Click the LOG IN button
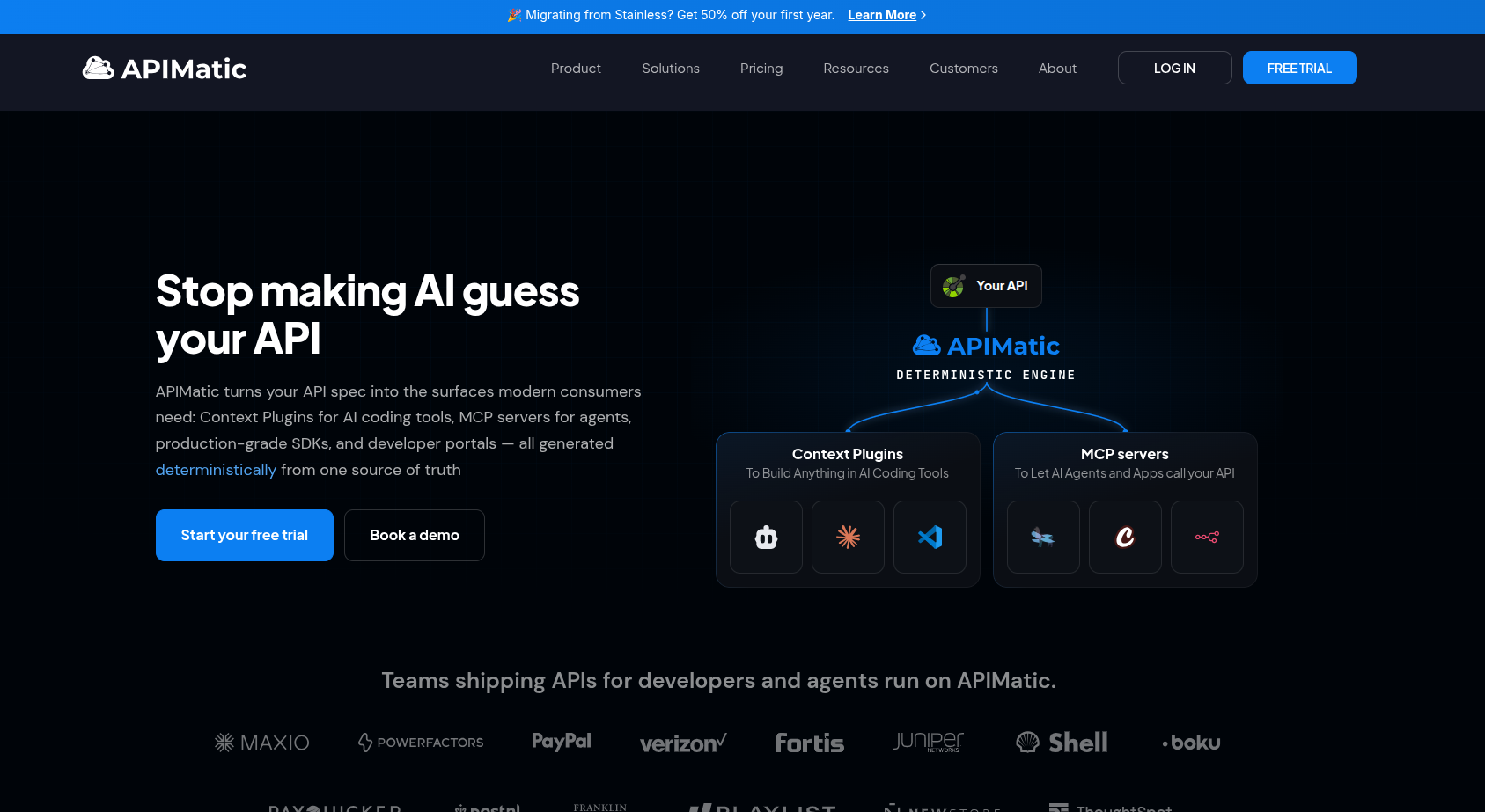Screen dimensions: 1485x812 pyautogui.click(x=1174, y=68)
